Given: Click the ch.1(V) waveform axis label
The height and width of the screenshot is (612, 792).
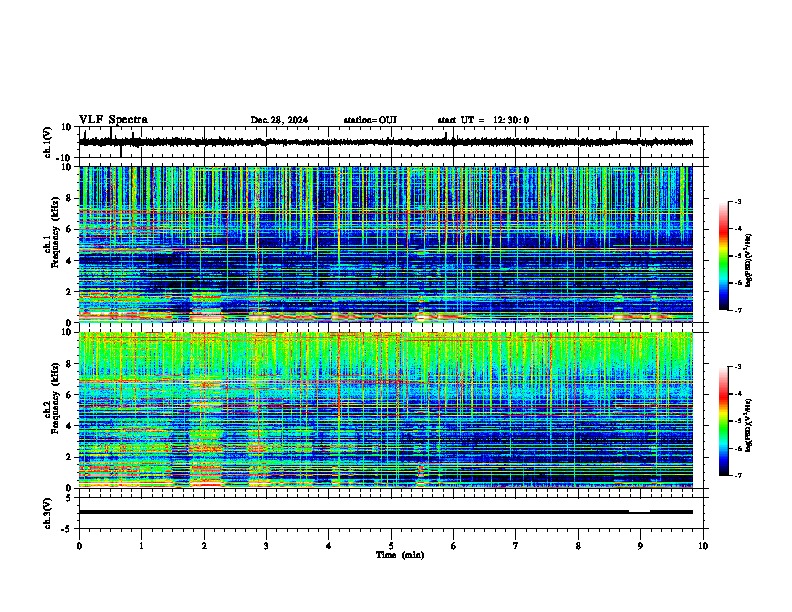Looking at the screenshot, I should [48, 142].
